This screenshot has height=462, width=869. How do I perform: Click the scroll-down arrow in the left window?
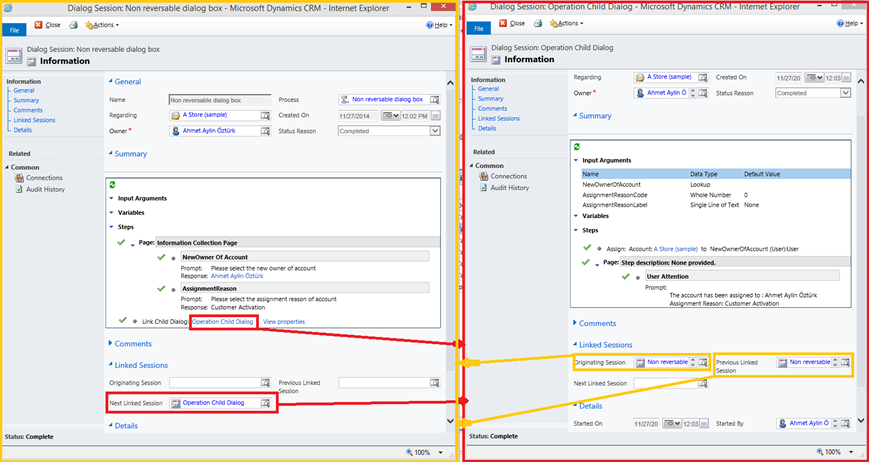tap(451, 421)
